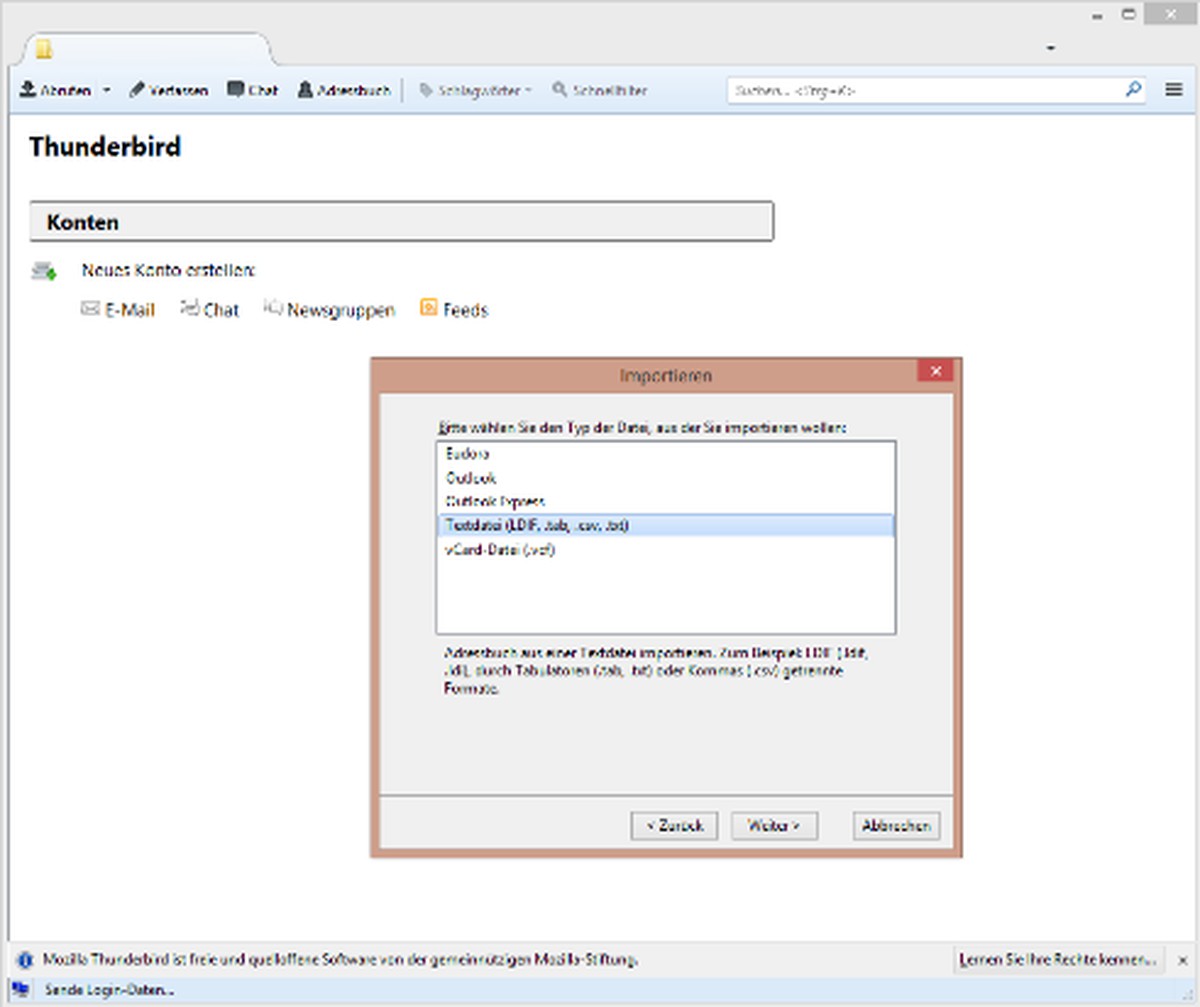The width and height of the screenshot is (1200, 1007).
Task: Click the magnifier icon in search box
Action: [1133, 89]
